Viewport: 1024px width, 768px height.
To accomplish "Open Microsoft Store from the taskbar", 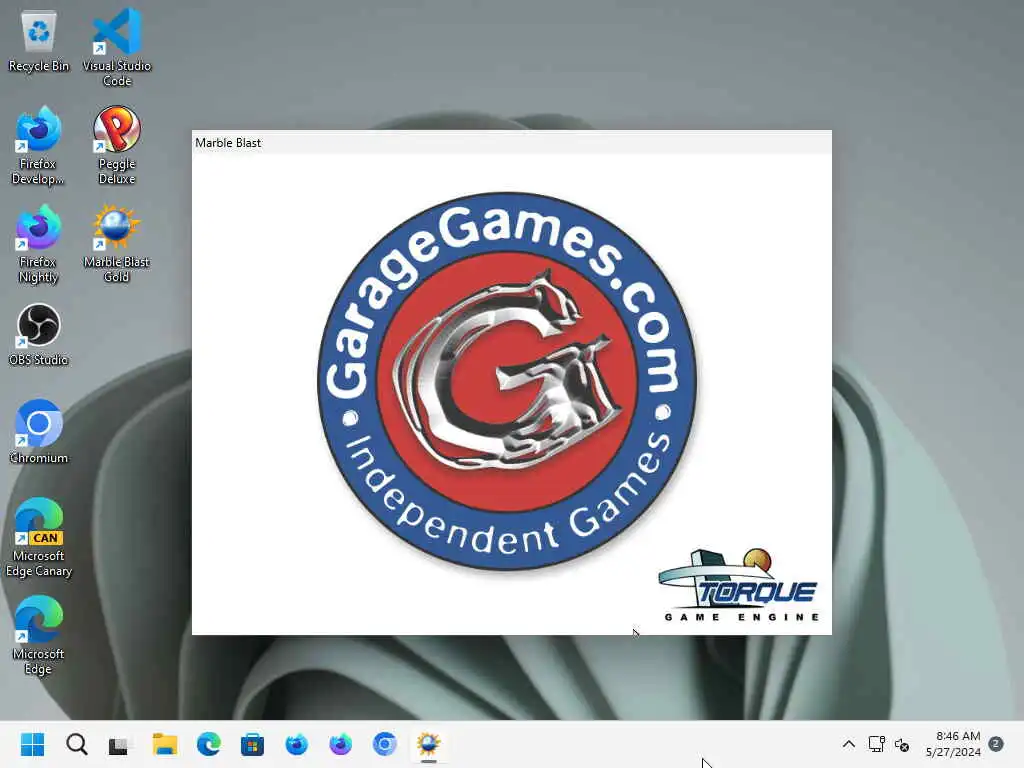I will point(252,744).
